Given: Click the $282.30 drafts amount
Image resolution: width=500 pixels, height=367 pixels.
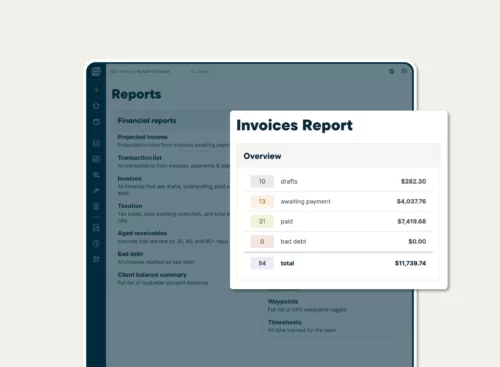Looking at the screenshot, I should pyautogui.click(x=413, y=181).
